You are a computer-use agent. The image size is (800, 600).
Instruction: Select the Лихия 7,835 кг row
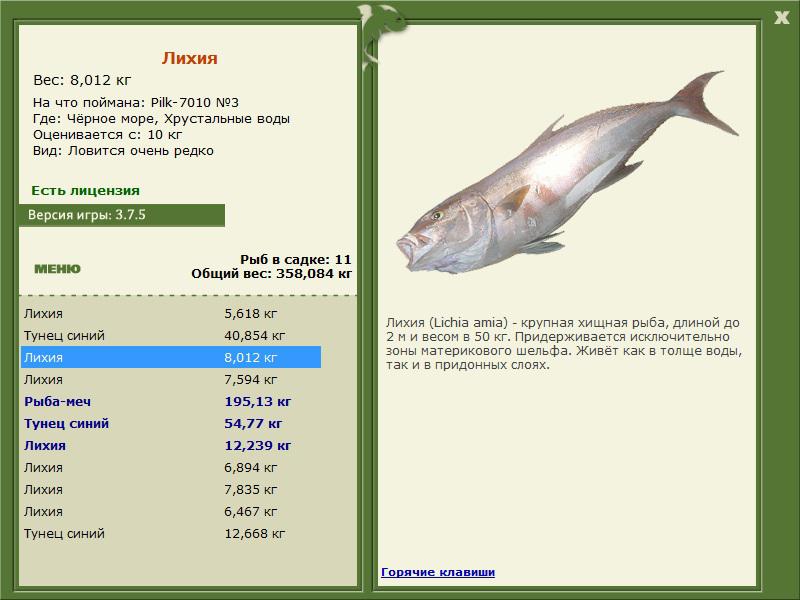171,489
